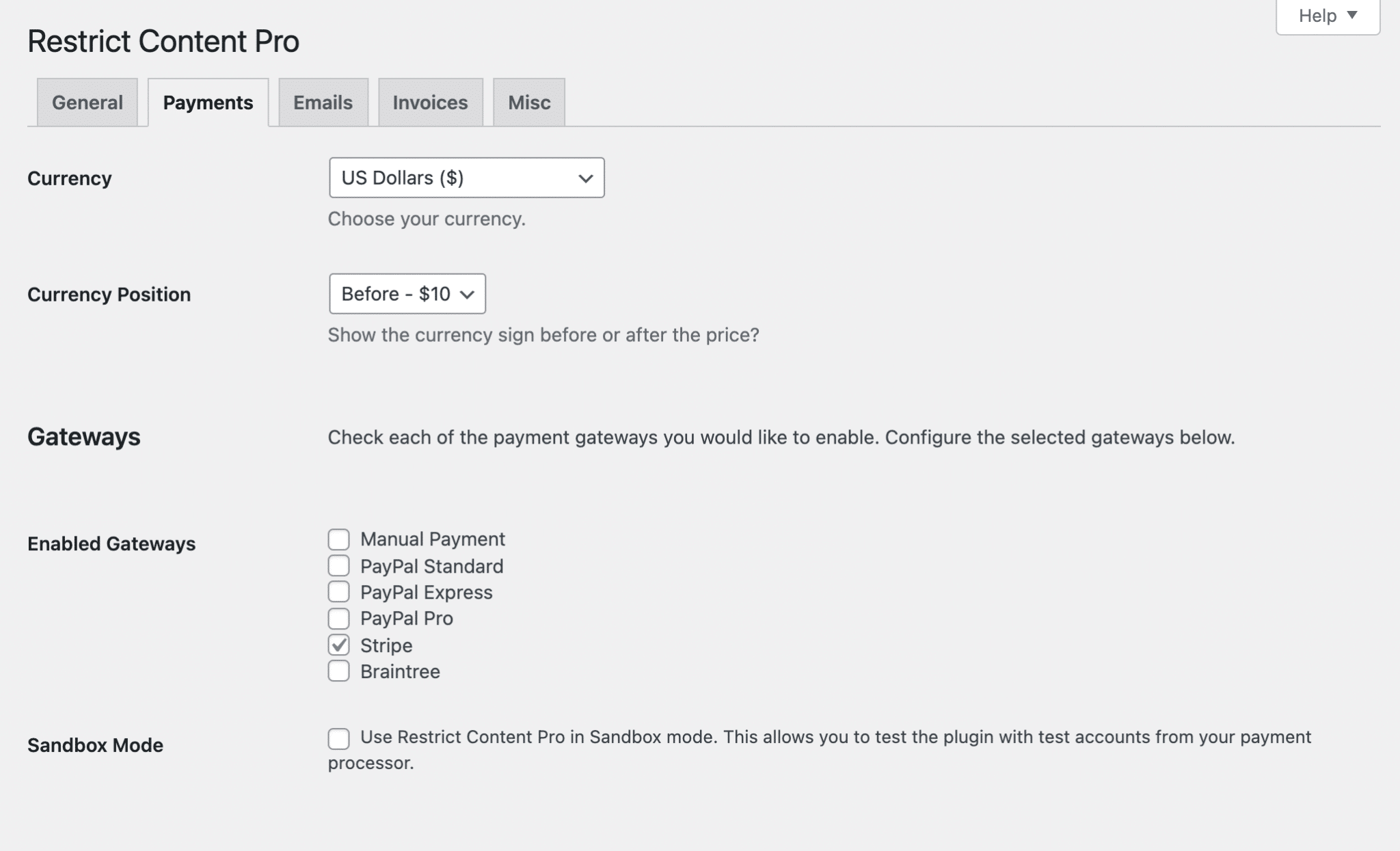Image resolution: width=1400 pixels, height=851 pixels.
Task: Open the Currency Position dropdown
Action: point(407,294)
